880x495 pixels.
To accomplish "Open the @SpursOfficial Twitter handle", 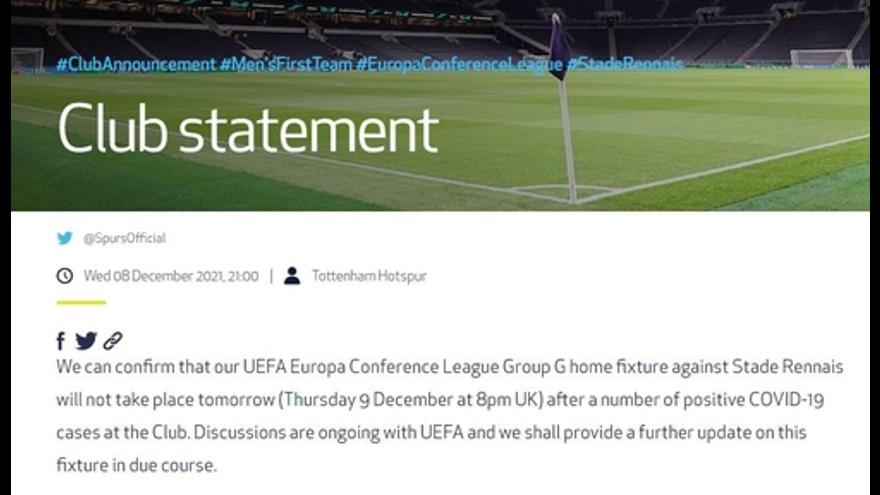I will click(124, 239).
